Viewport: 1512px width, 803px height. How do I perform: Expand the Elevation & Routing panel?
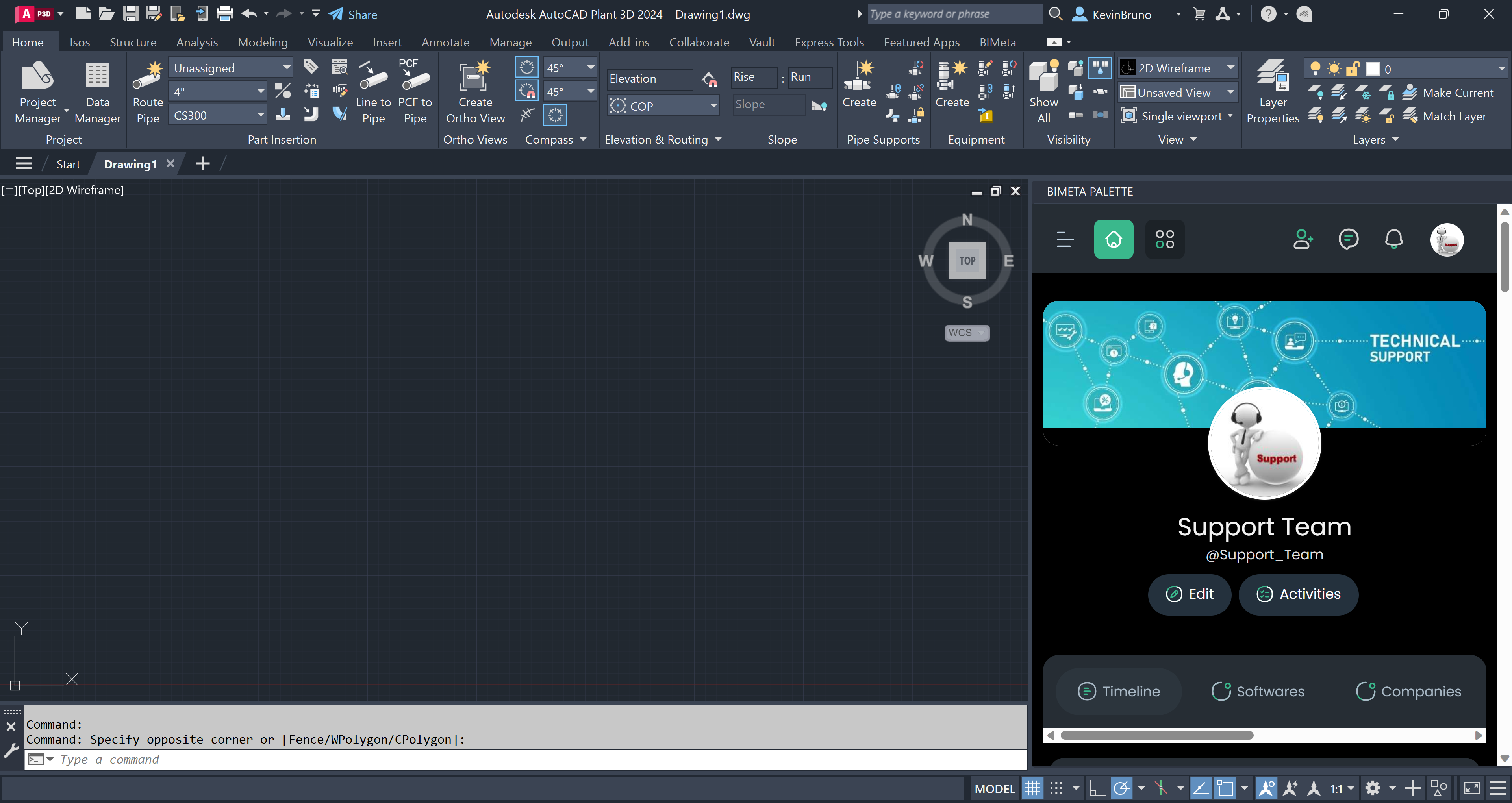(x=663, y=140)
